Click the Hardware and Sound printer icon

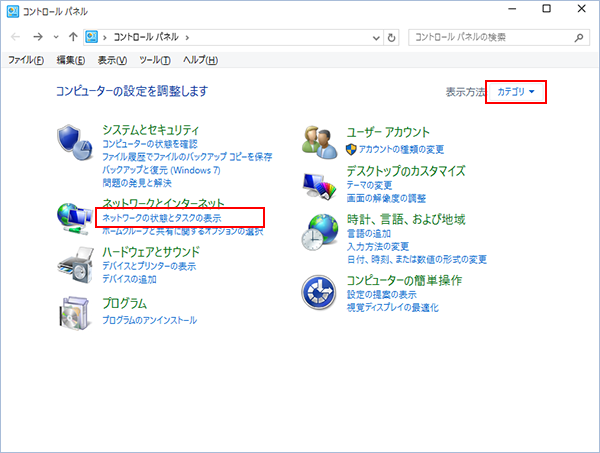click(75, 265)
